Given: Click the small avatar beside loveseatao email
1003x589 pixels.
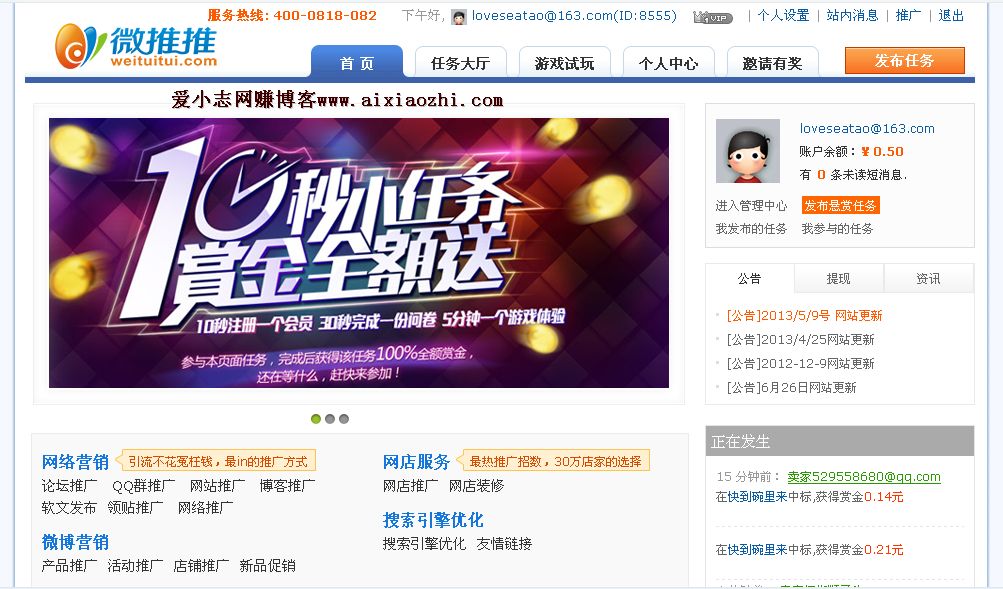Looking at the screenshot, I should (x=459, y=17).
